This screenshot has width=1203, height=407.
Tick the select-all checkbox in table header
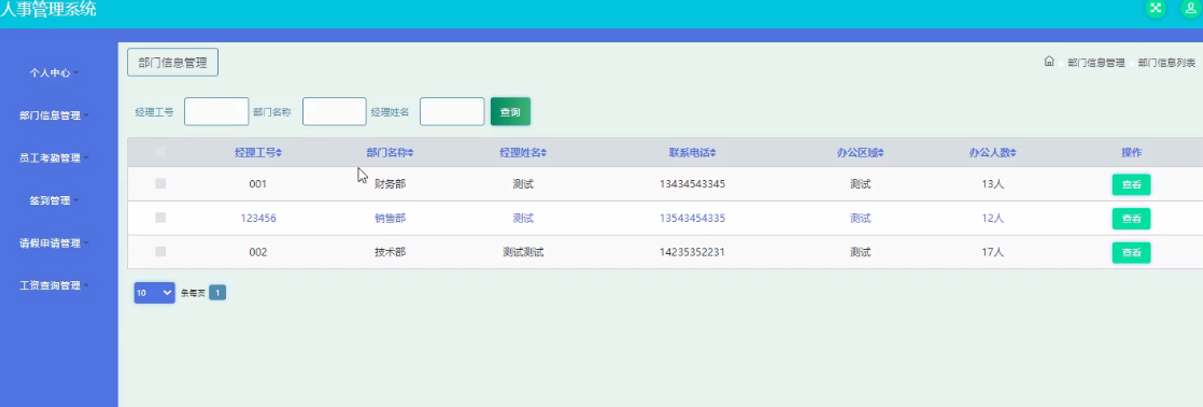(160, 152)
